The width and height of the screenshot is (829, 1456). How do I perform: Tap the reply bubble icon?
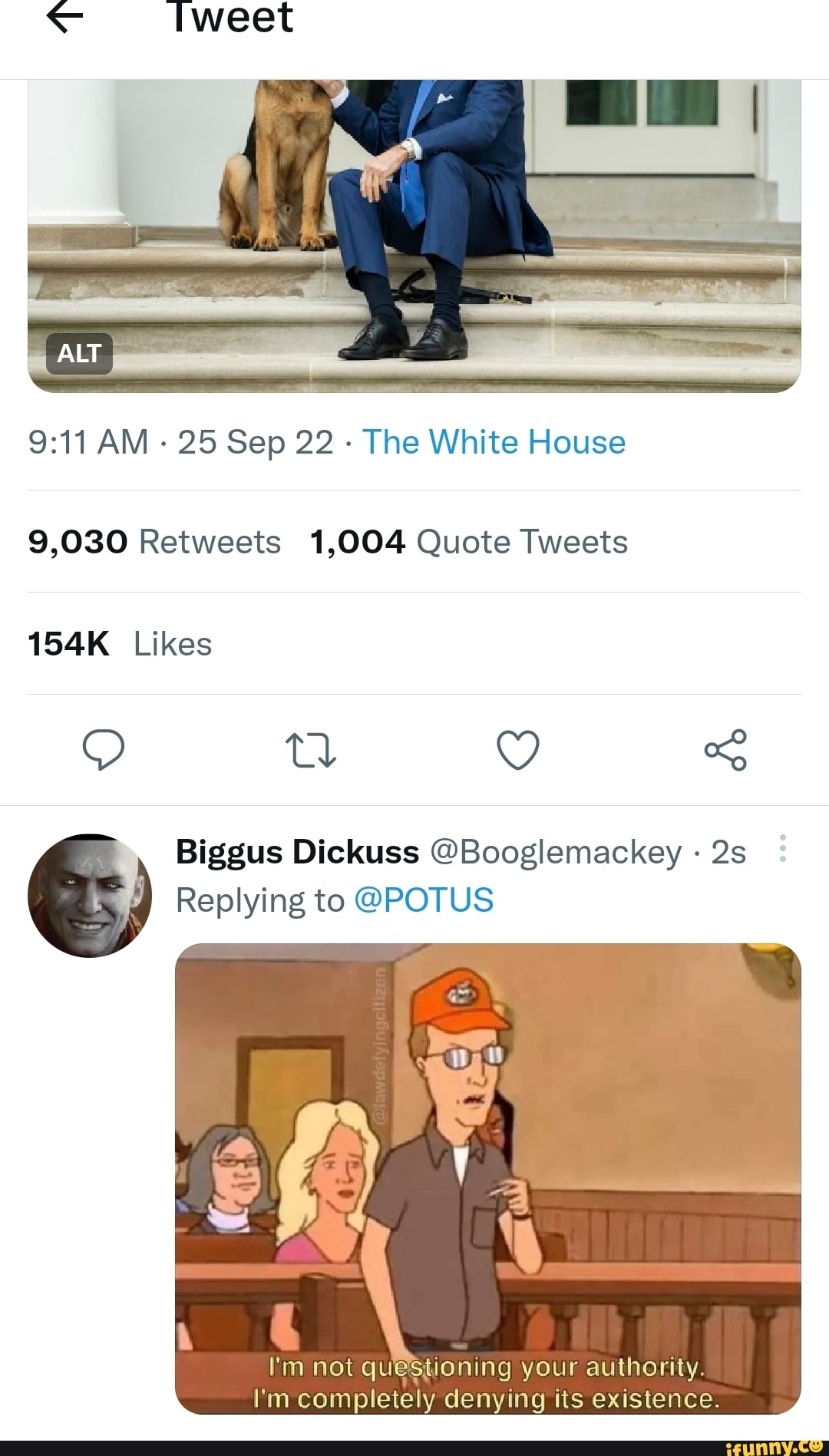pos(104,751)
